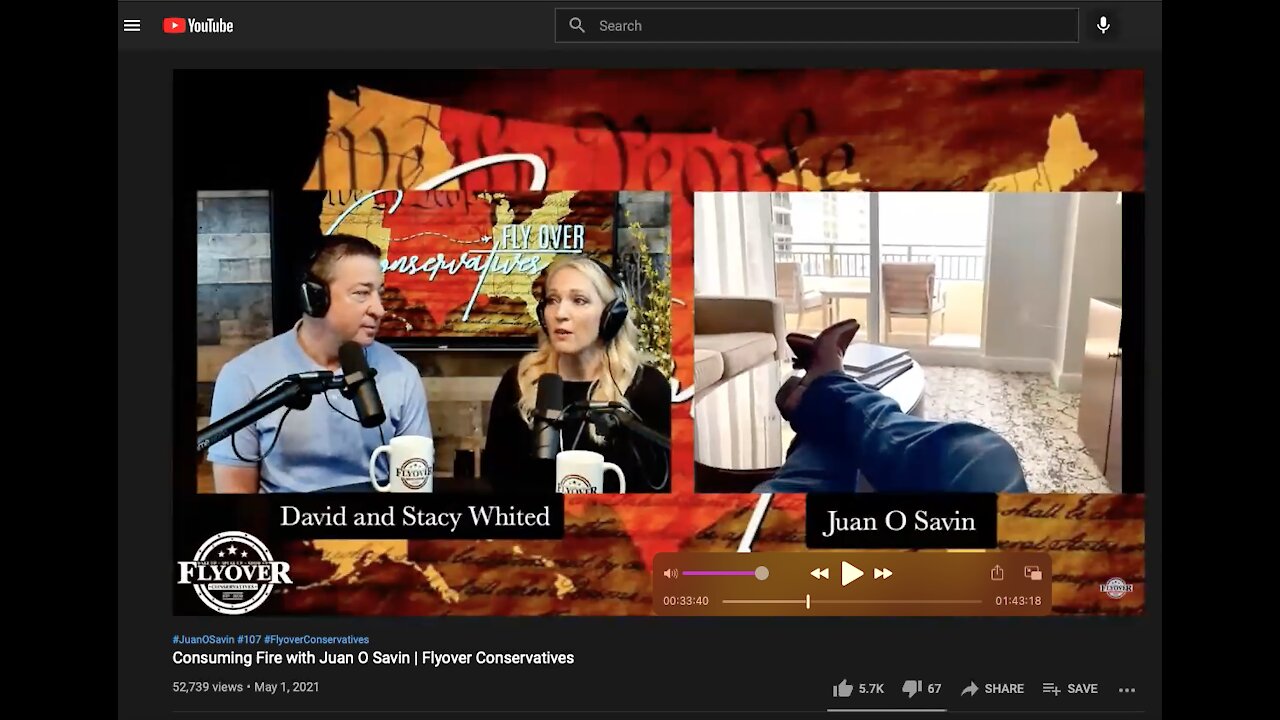
Task: Mute audio with the speaker icon
Action: click(x=670, y=573)
